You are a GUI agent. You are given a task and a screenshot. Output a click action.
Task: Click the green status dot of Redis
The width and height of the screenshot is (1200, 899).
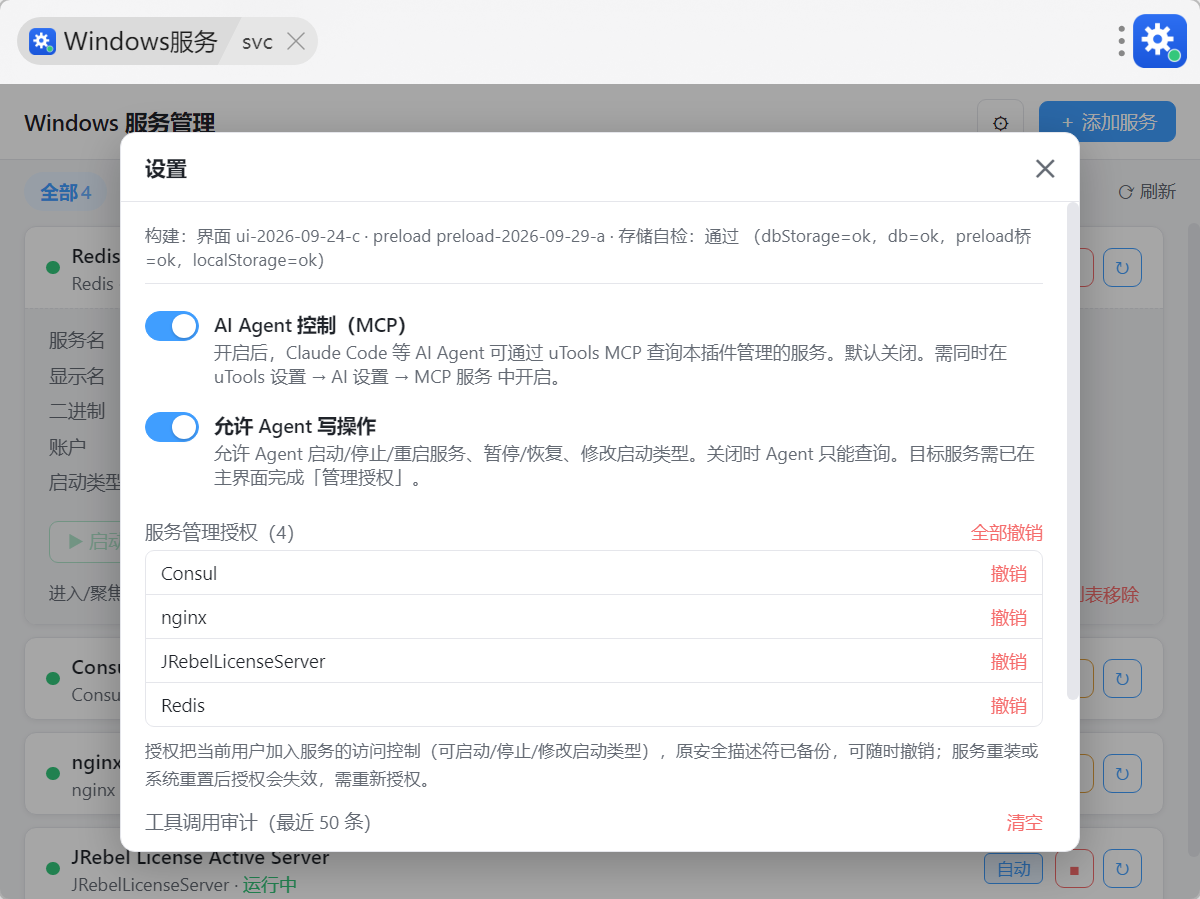pos(53,268)
